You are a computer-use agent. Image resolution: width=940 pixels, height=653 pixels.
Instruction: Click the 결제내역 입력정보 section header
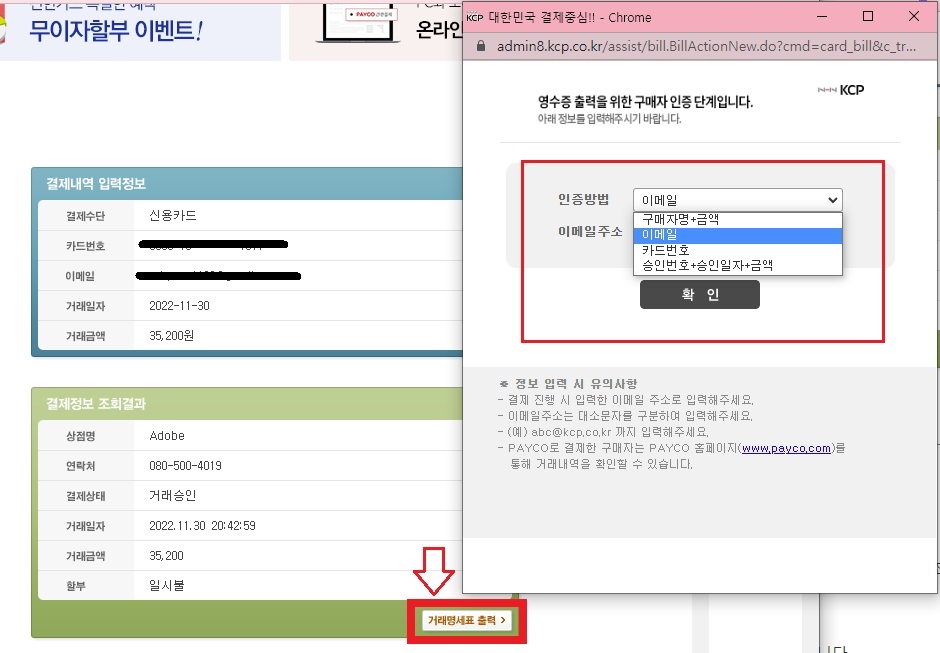click(x=94, y=183)
